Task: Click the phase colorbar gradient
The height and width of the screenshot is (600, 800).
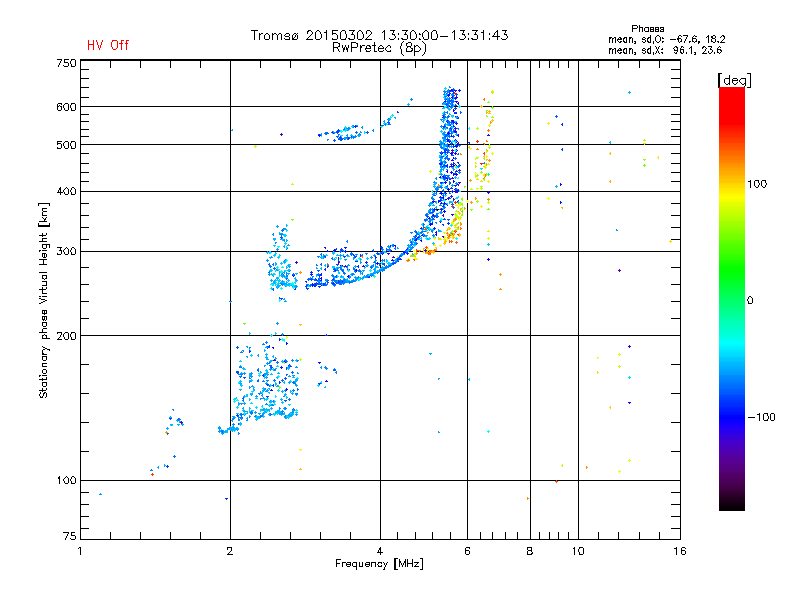Action: [x=732, y=299]
